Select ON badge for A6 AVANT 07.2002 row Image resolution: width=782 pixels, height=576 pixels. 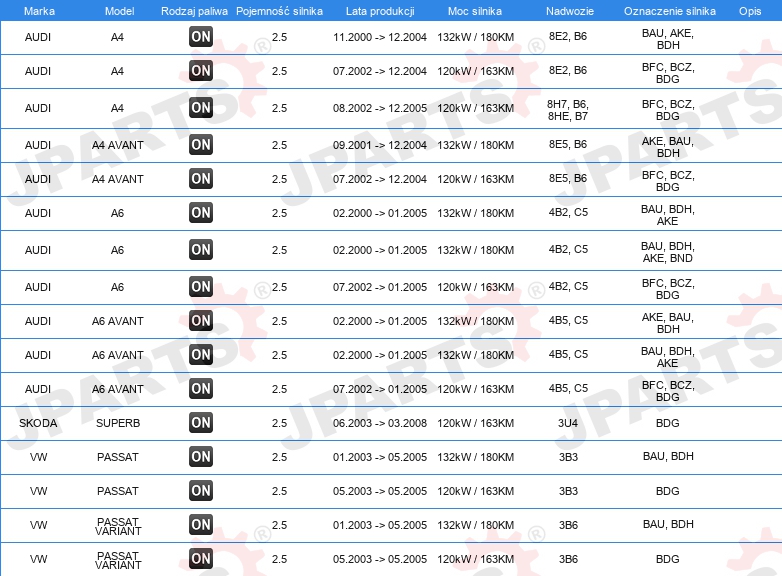coord(201,388)
